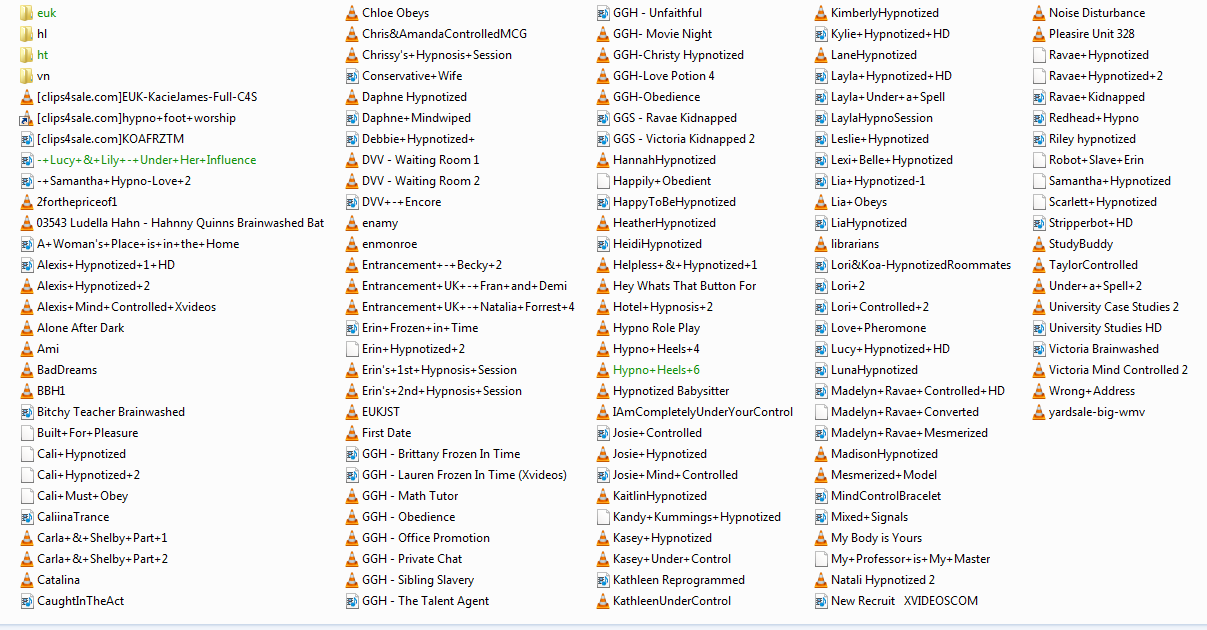Image resolution: width=1207 pixels, height=630 pixels.
Task: Select the ht folder icon
Action: click(x=27, y=55)
